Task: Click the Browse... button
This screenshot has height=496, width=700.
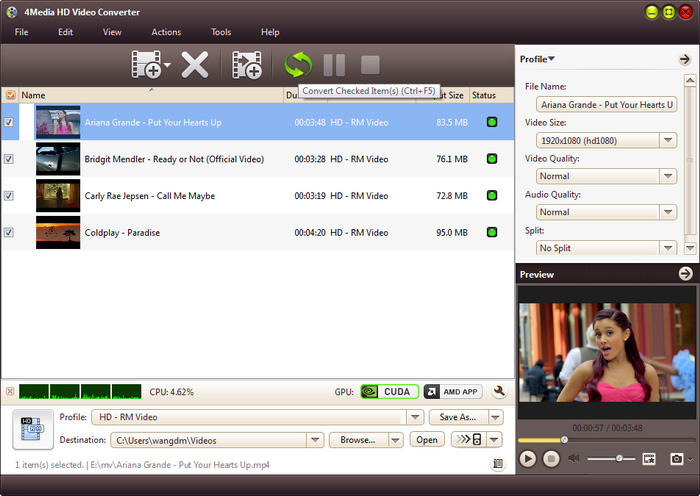Action: coord(358,440)
